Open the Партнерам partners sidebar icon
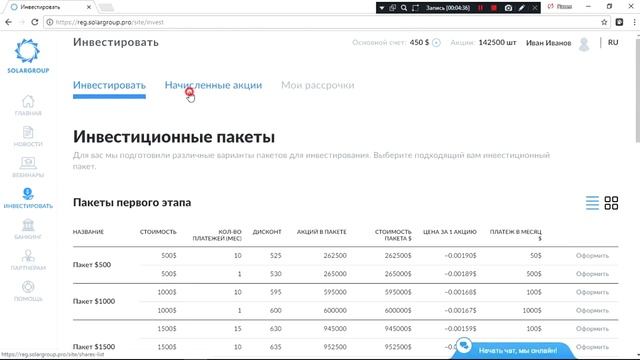 coord(28,260)
